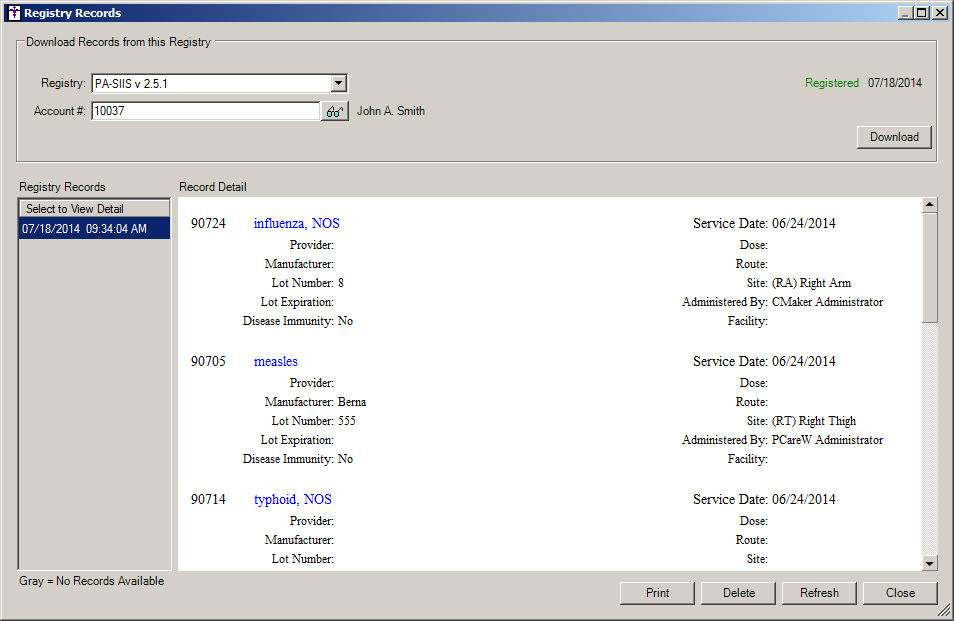Viewport: 954px width, 621px height.
Task: Maximize the Registry Records window
Action: click(x=922, y=13)
